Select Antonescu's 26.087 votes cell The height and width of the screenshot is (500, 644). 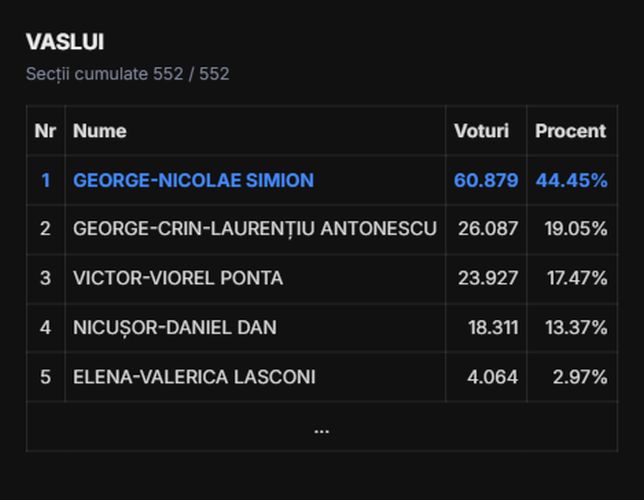488,228
